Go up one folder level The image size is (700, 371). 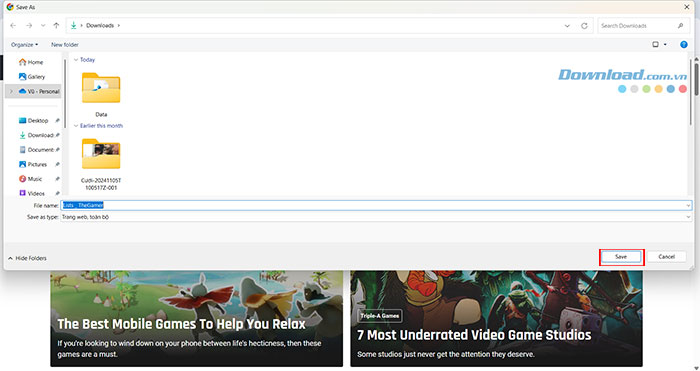(56, 26)
